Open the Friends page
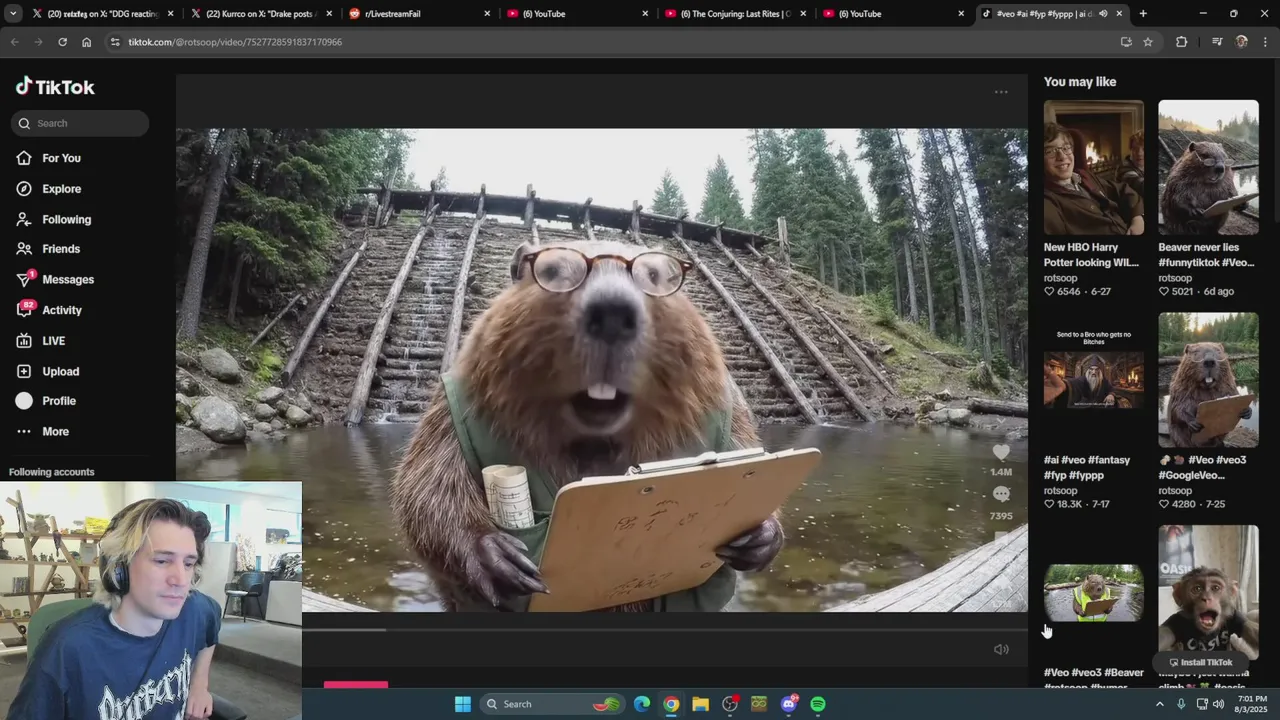Viewport: 1280px width, 720px height. [61, 249]
